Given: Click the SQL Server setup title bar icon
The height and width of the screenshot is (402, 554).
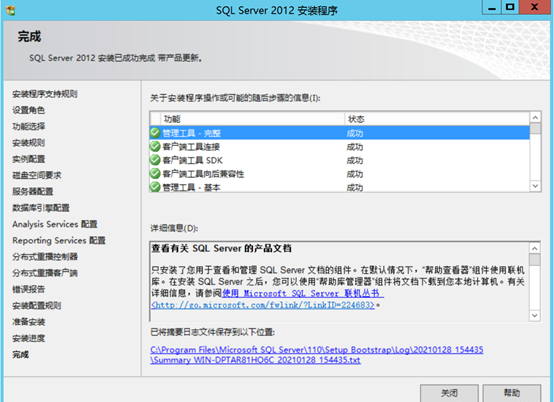Looking at the screenshot, I should pyautogui.click(x=11, y=10).
